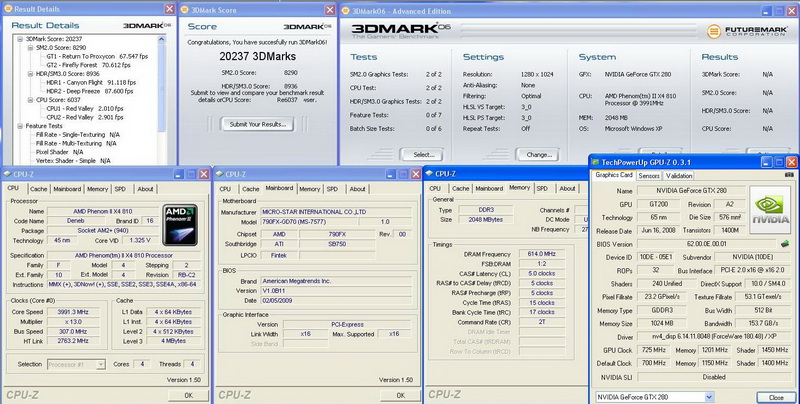Image resolution: width=800 pixels, height=404 pixels.
Task: Click the 3DMark Score window title icon
Action: (185, 9)
